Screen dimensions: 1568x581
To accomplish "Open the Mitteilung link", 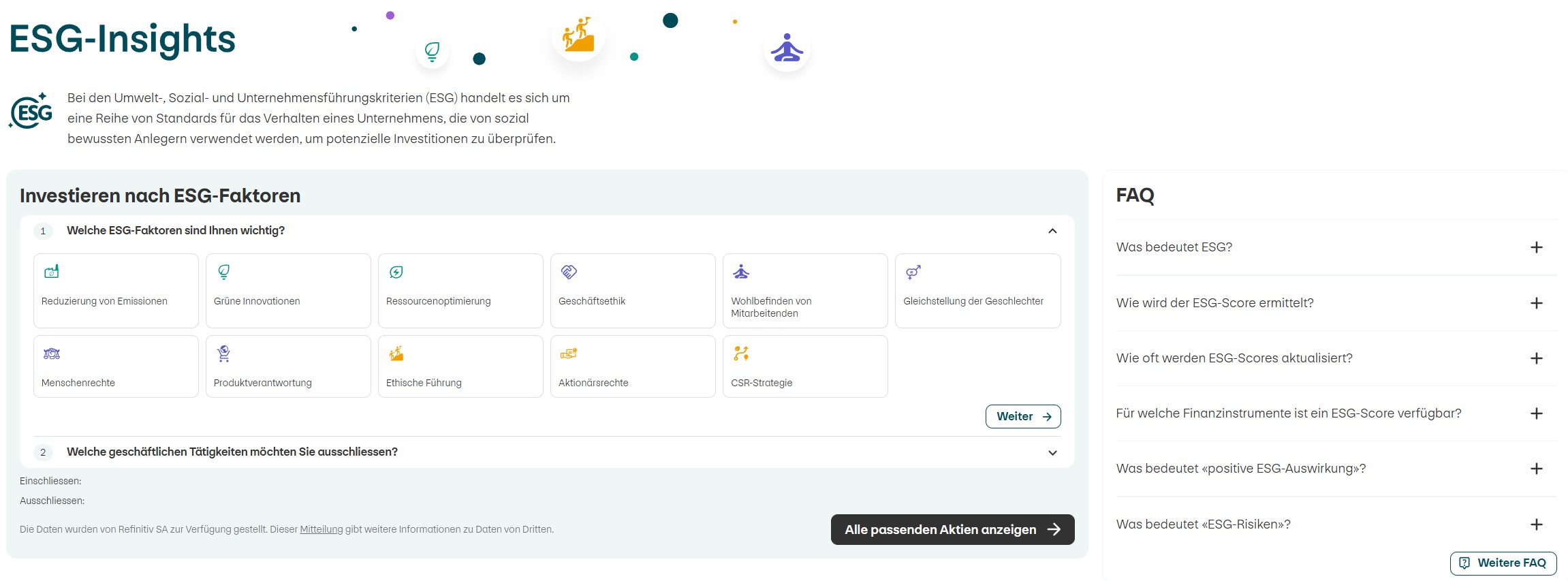I will [x=321, y=529].
